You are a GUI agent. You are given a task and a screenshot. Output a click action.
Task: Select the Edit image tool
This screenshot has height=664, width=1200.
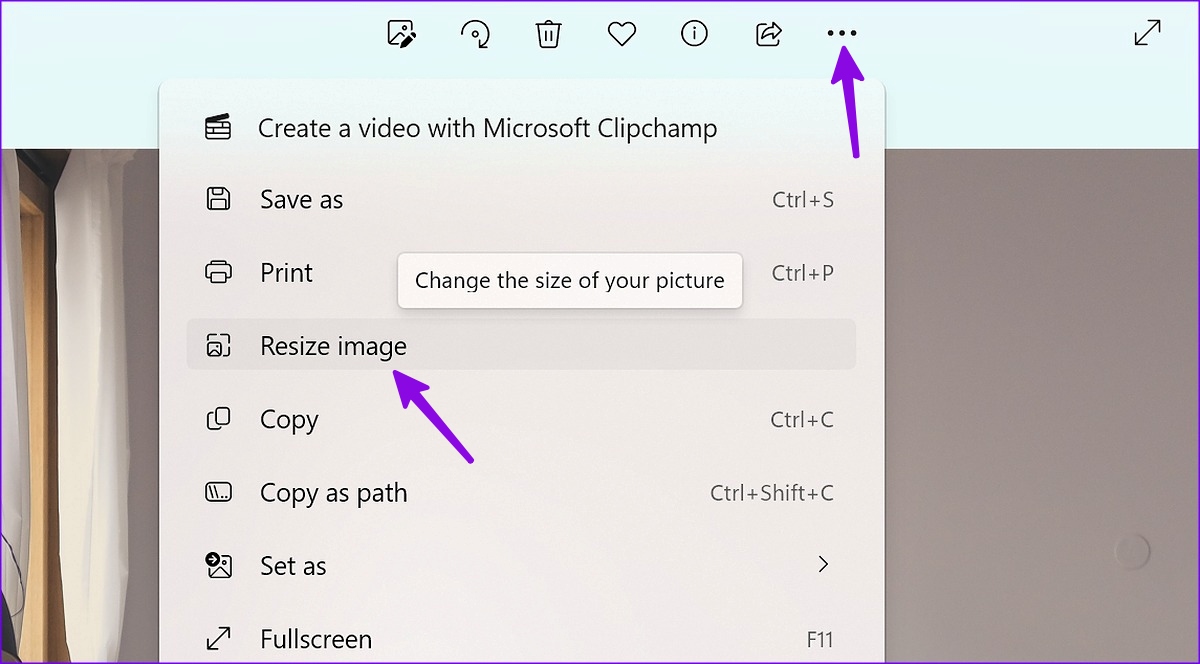[x=401, y=33]
